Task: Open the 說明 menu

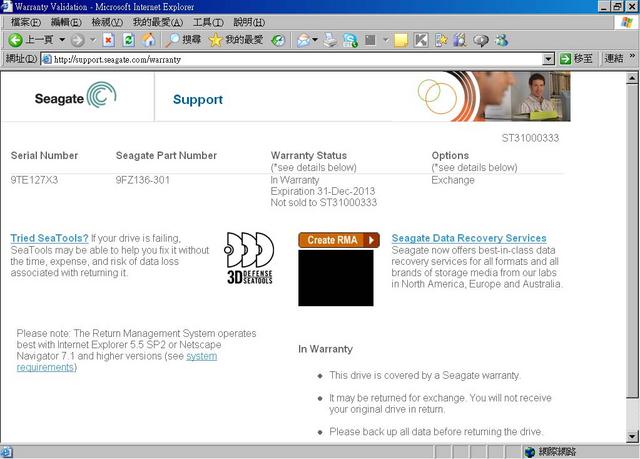Action: [x=249, y=22]
